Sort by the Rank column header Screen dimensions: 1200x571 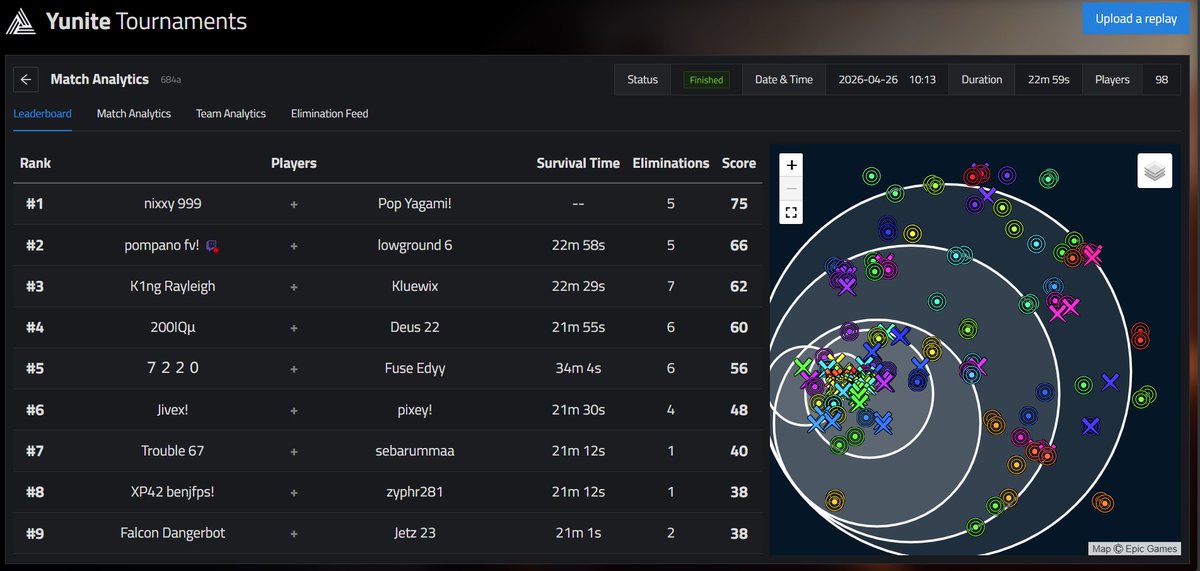click(35, 163)
